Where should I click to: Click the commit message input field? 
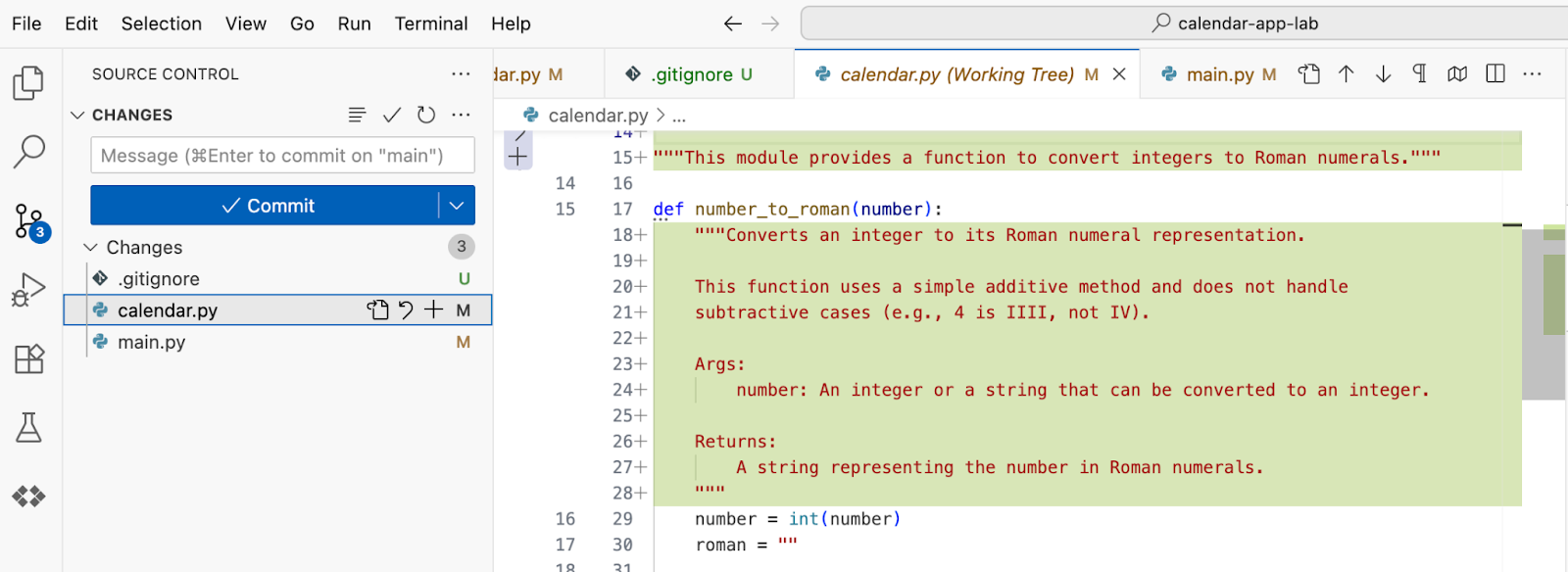point(282,156)
